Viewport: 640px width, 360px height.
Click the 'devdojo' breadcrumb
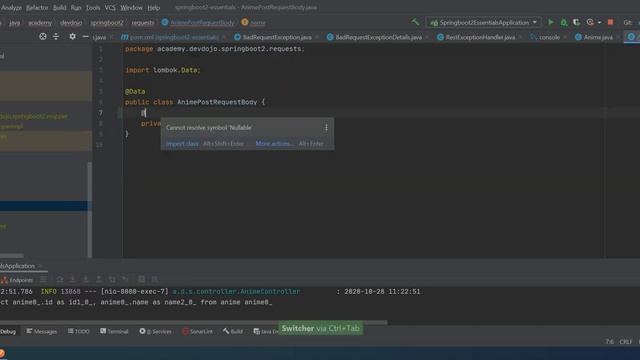(71, 23)
